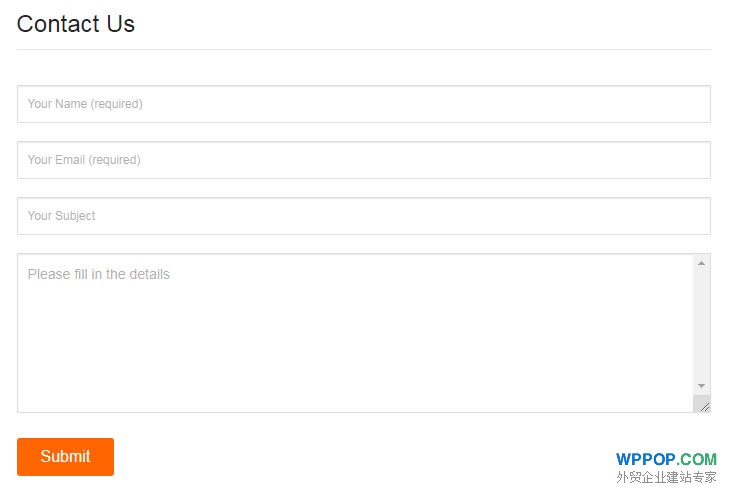Click the Contact Us heading
This screenshot has height=495, width=730.
[x=75, y=24]
